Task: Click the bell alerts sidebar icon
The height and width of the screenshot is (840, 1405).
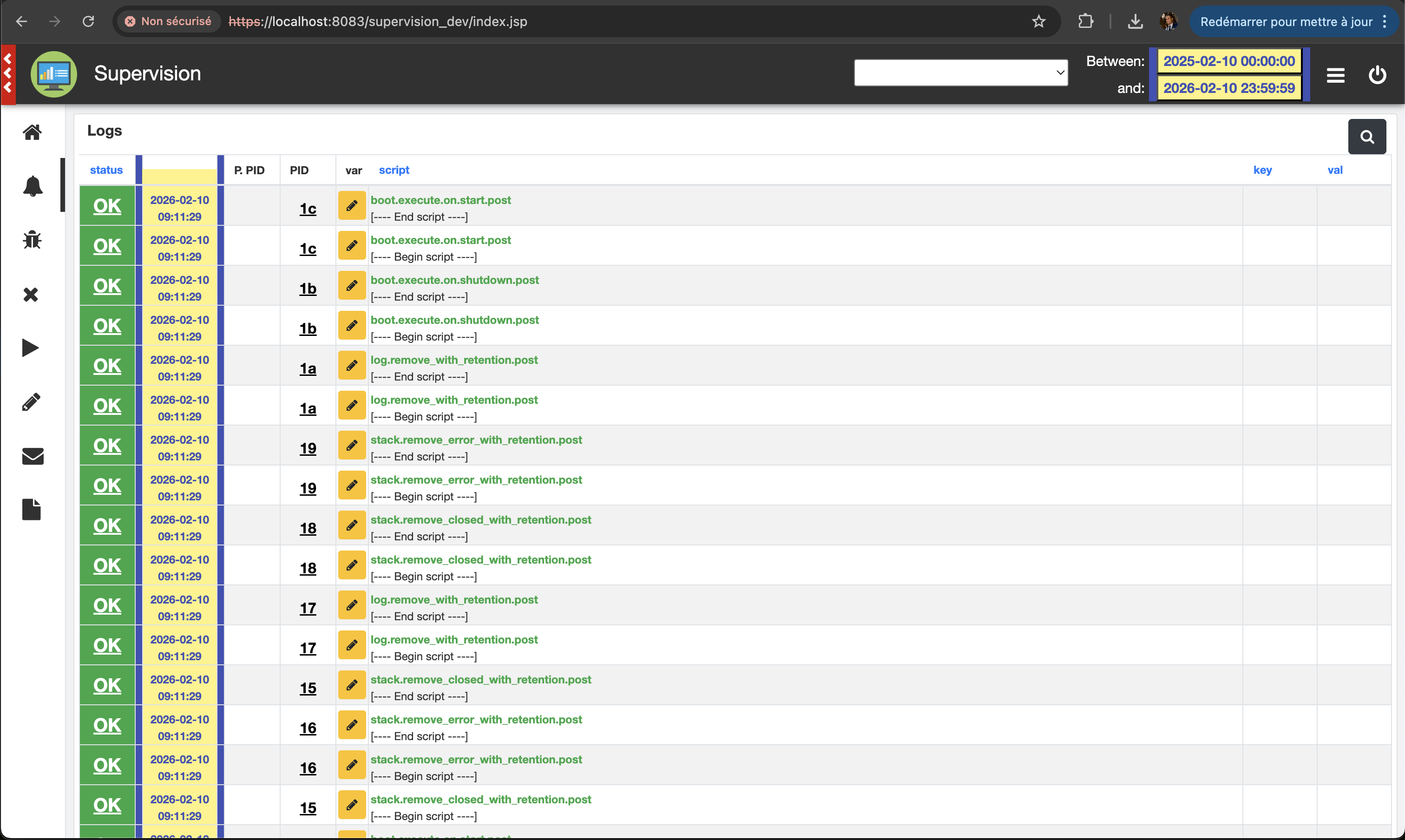Action: pyautogui.click(x=32, y=186)
